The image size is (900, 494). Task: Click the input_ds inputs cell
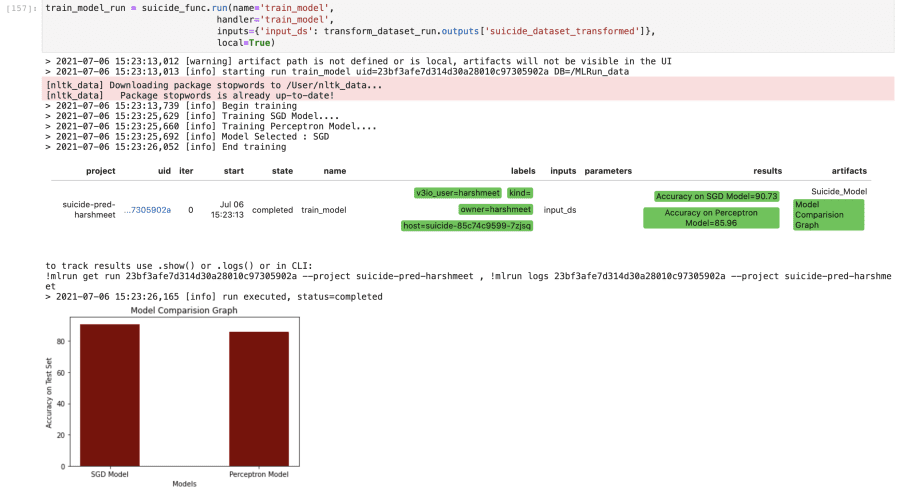tap(560, 210)
